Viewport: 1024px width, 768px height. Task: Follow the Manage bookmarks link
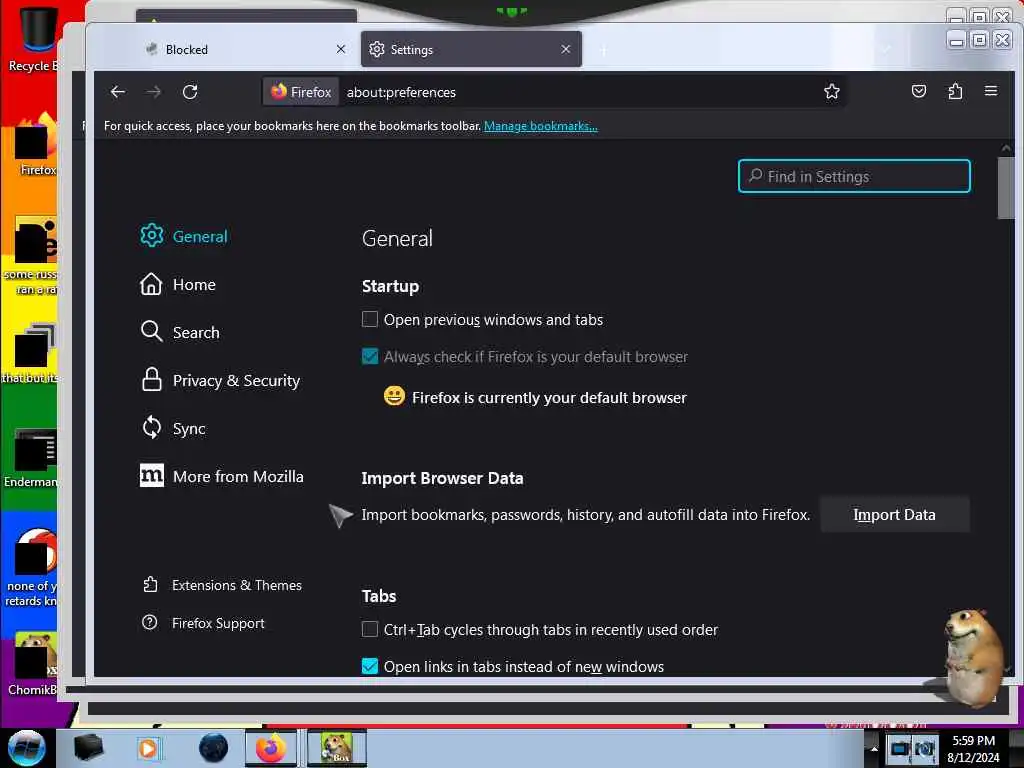[x=541, y=125]
